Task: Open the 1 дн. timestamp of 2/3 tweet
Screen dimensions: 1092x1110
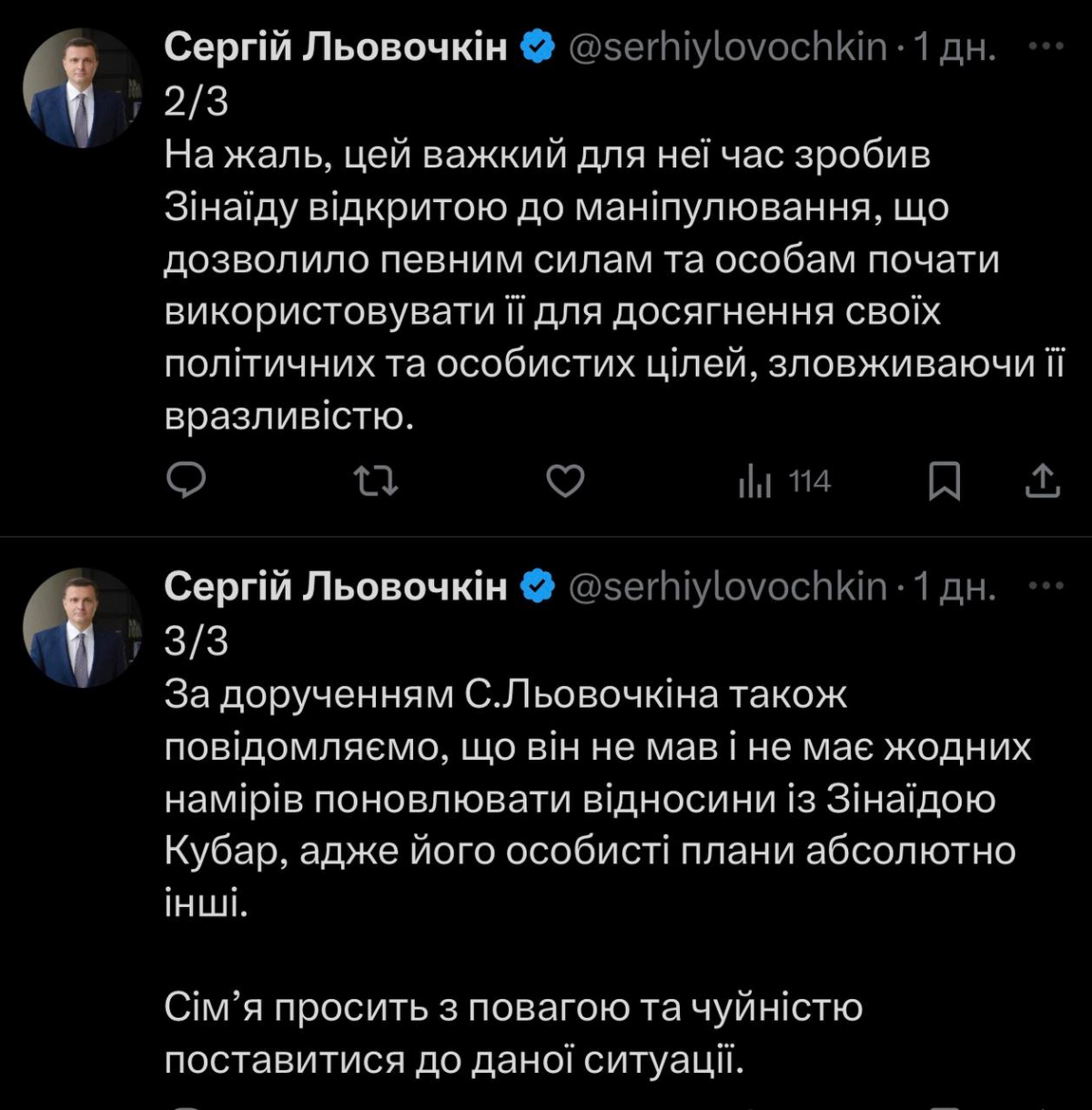Action: [x=955, y=47]
